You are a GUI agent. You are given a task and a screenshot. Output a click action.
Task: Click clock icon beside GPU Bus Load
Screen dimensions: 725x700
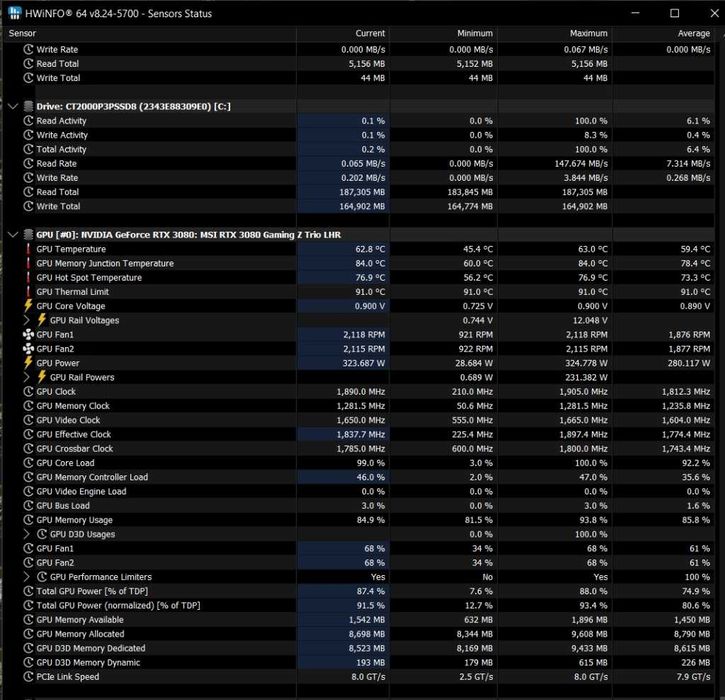click(28, 505)
